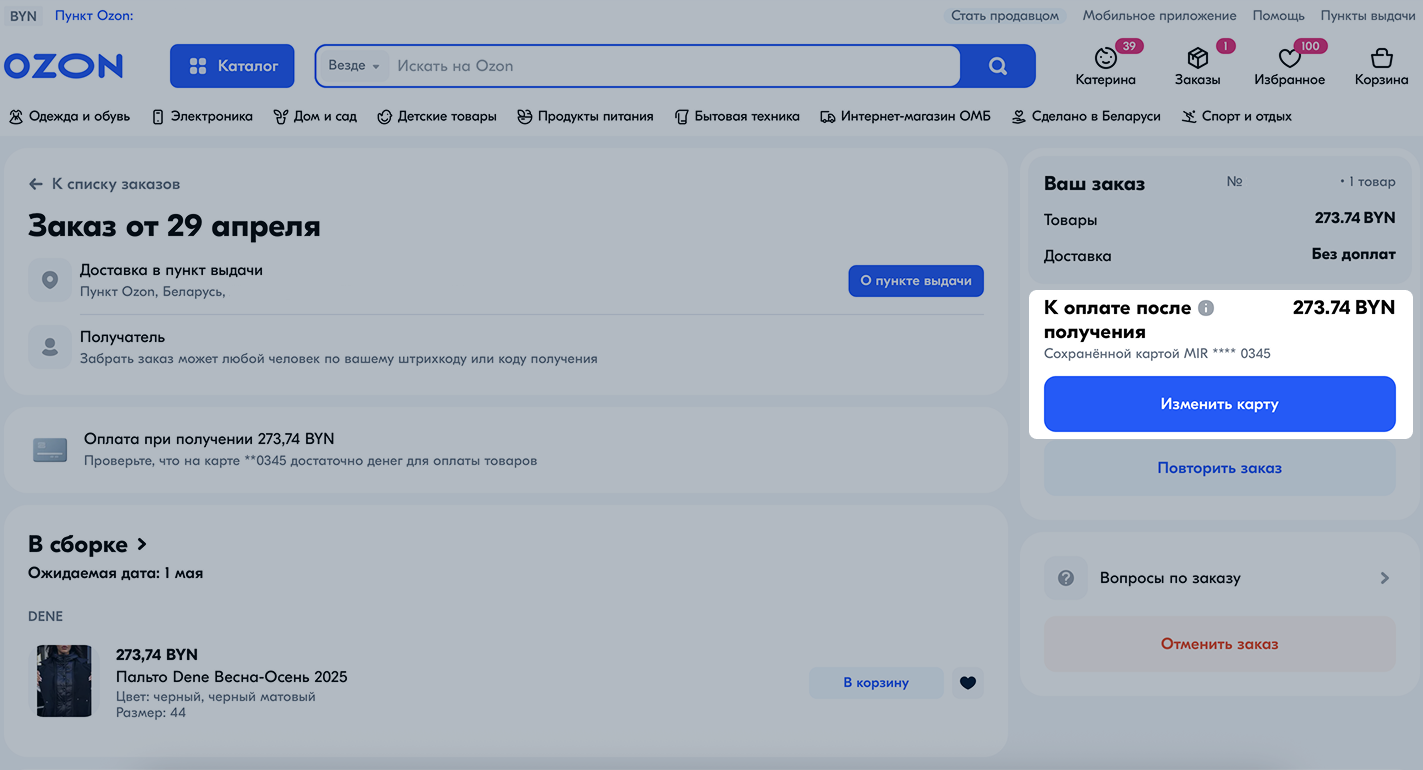The height and width of the screenshot is (770, 1423).
Task: Click Изменить карту button
Action: click(1219, 404)
